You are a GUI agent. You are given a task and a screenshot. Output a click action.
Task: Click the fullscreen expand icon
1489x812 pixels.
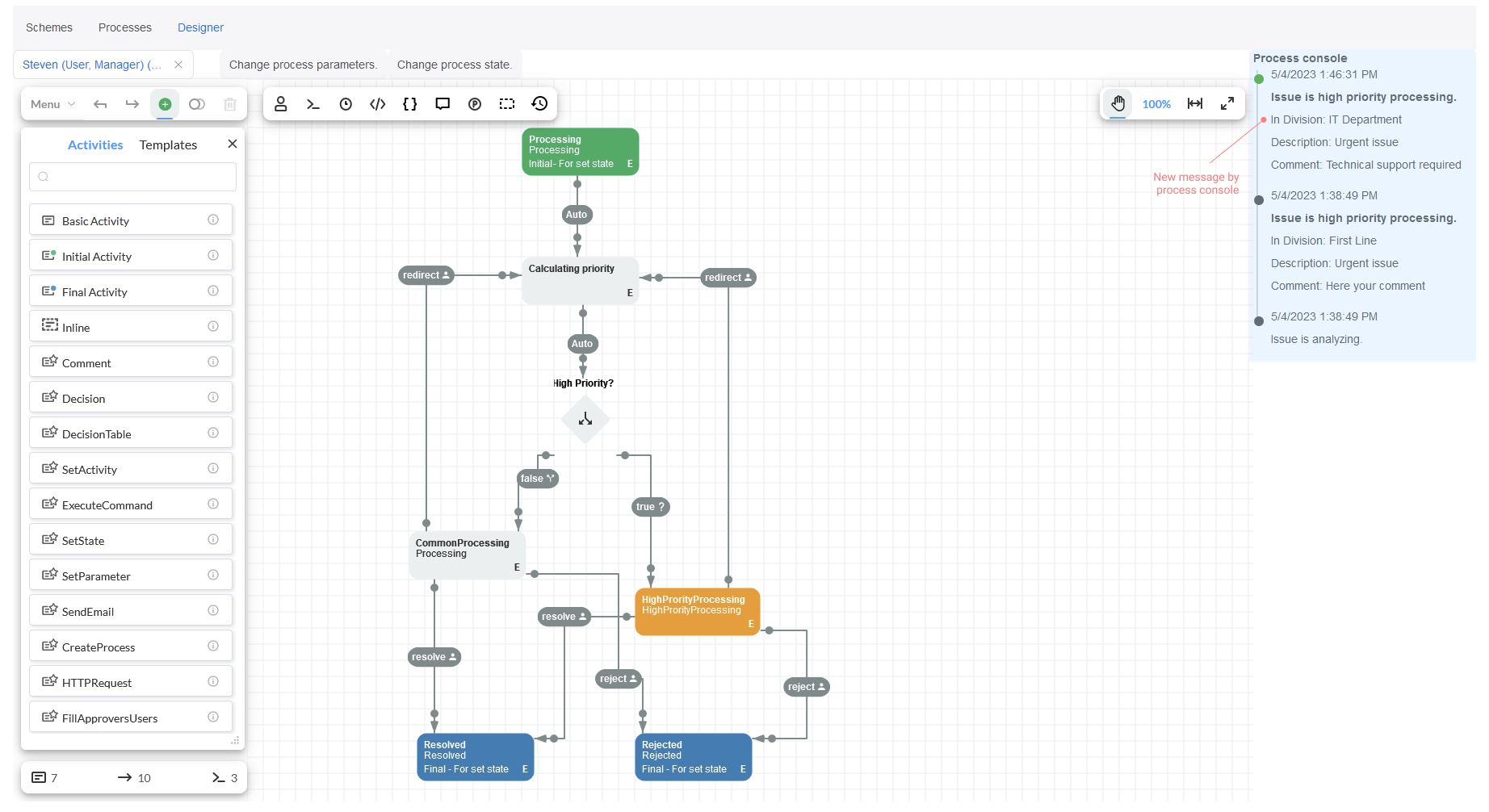[1227, 103]
